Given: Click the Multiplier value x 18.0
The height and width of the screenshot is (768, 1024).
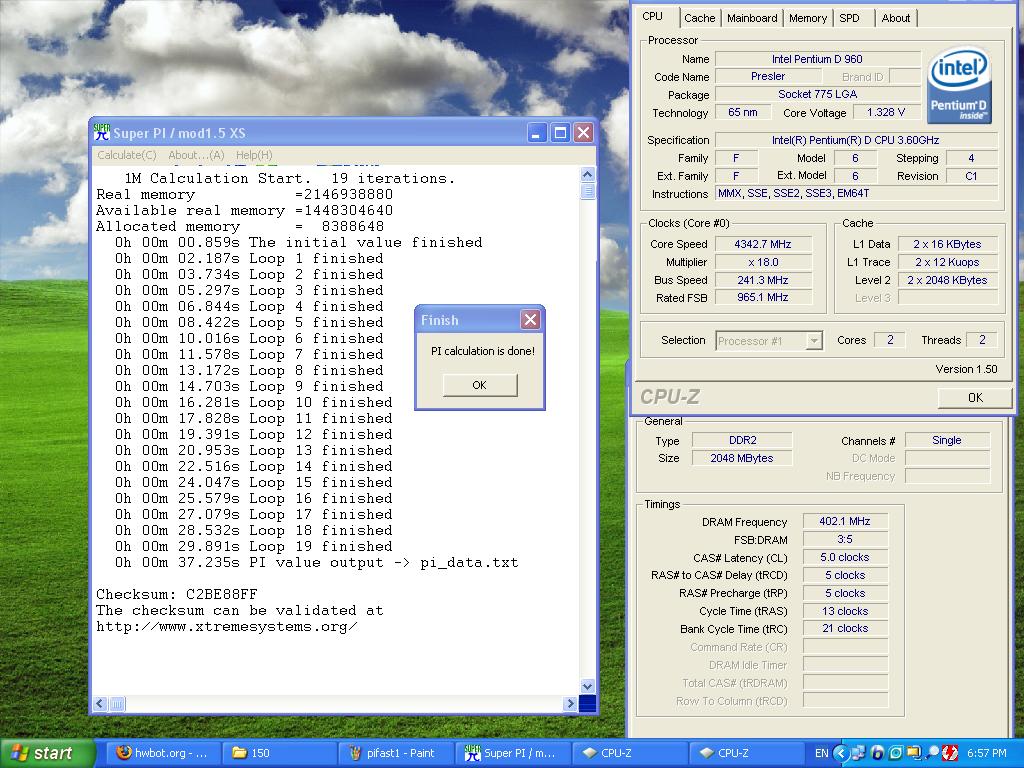Looking at the screenshot, I should click(763, 262).
